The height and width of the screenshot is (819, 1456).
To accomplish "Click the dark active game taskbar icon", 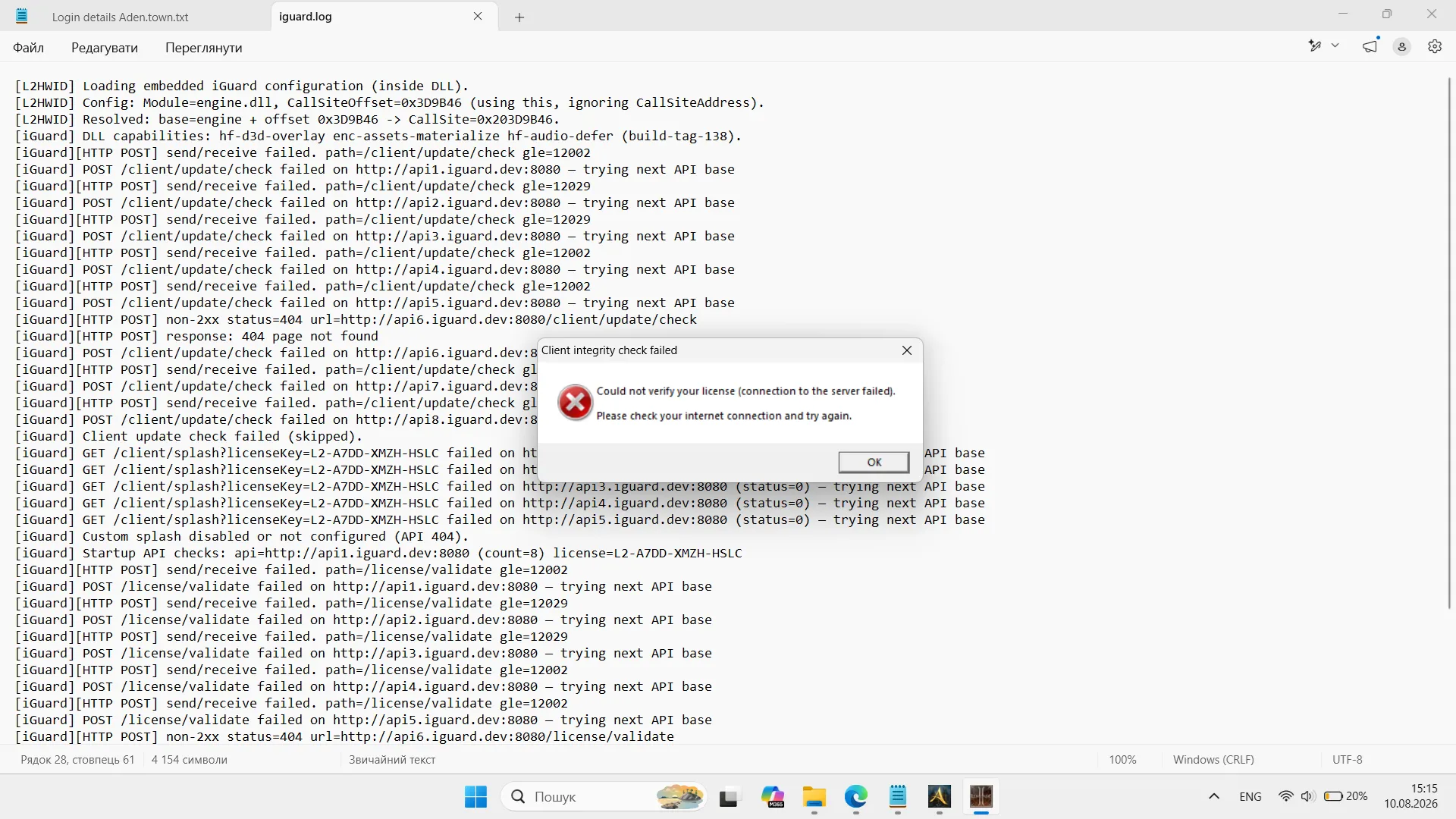I will pos(981,797).
